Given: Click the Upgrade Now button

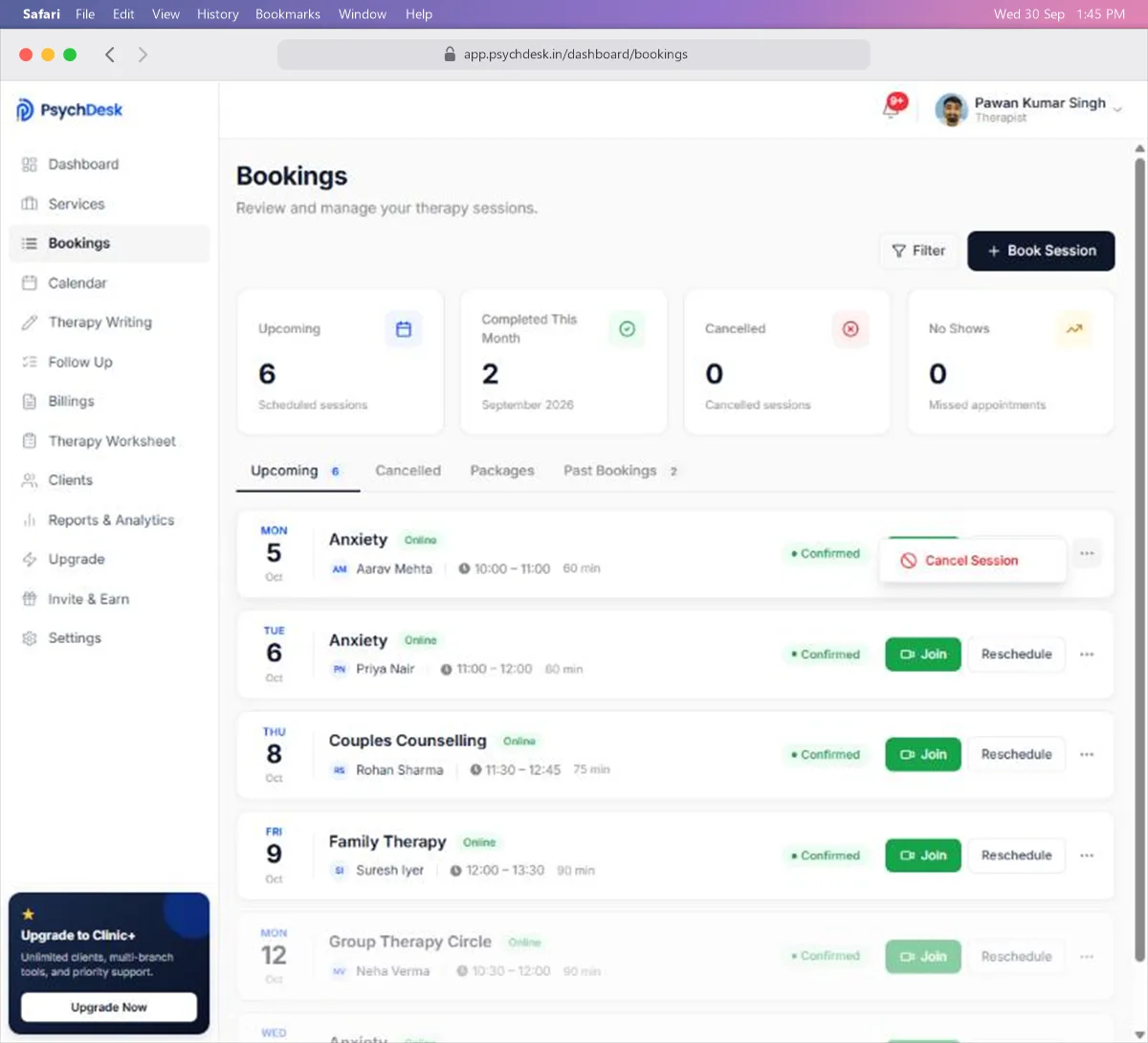Looking at the screenshot, I should (109, 1008).
